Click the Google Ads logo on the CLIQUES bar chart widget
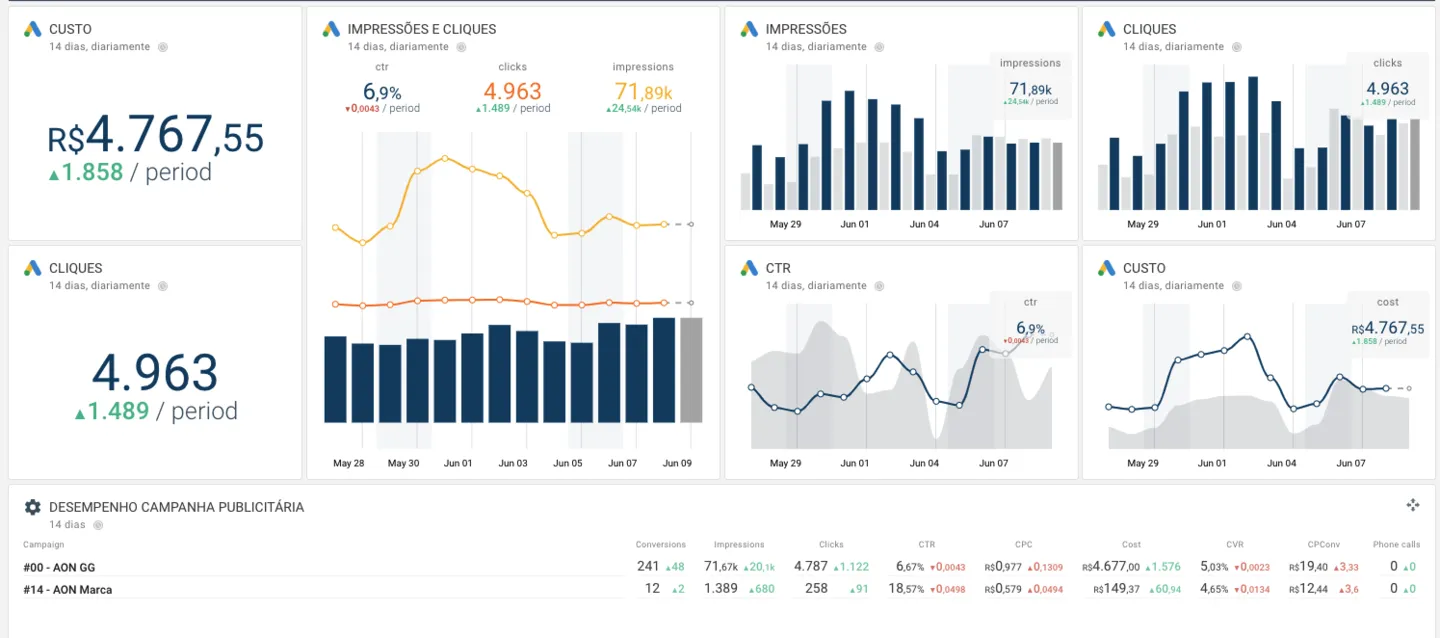The width and height of the screenshot is (1440, 638). point(1106,29)
